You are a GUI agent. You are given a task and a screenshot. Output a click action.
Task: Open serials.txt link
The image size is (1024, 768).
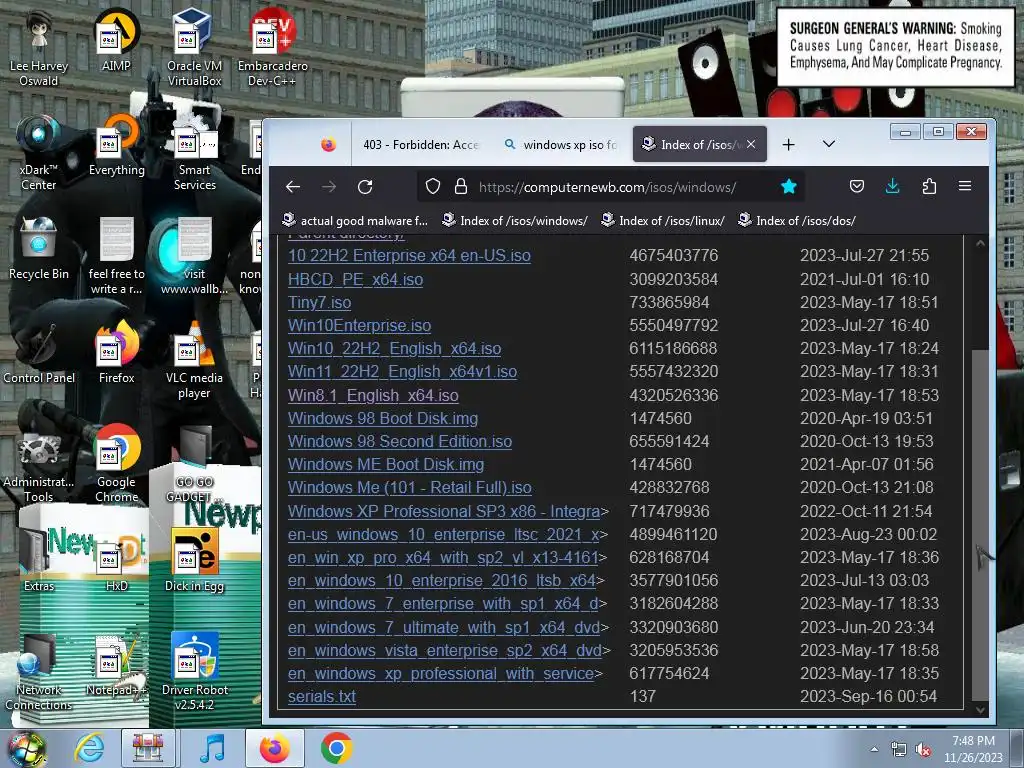[321, 697]
